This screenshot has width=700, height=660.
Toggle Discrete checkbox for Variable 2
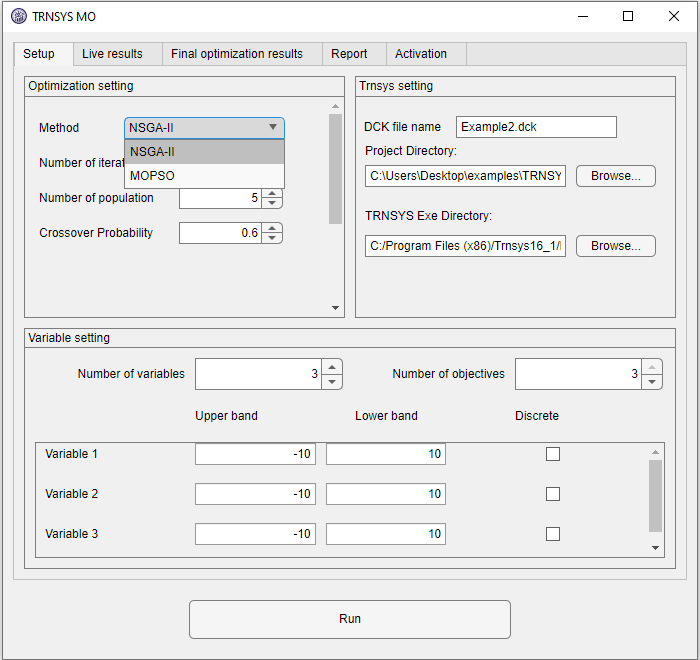pyautogui.click(x=553, y=494)
